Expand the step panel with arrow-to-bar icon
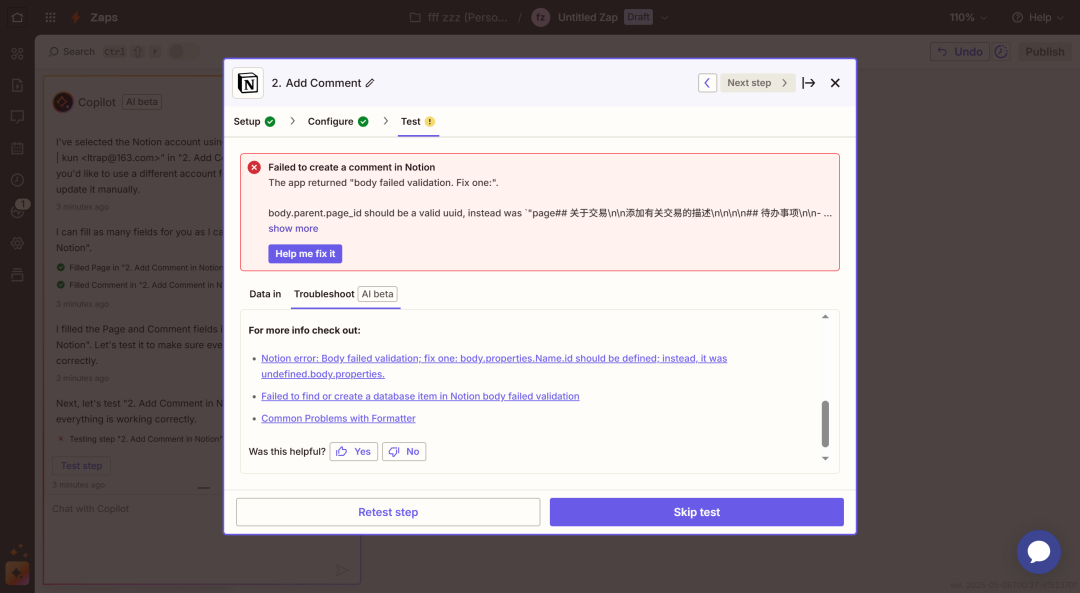Image resolution: width=1080 pixels, height=593 pixels. click(809, 83)
